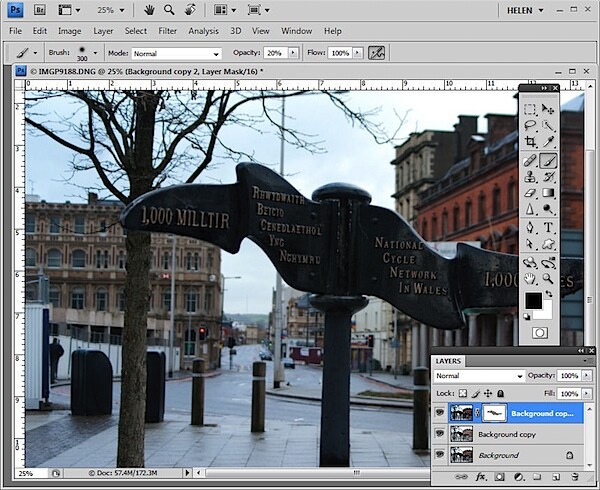Toggle Quick Mask mode in toolbox

pyautogui.click(x=540, y=333)
